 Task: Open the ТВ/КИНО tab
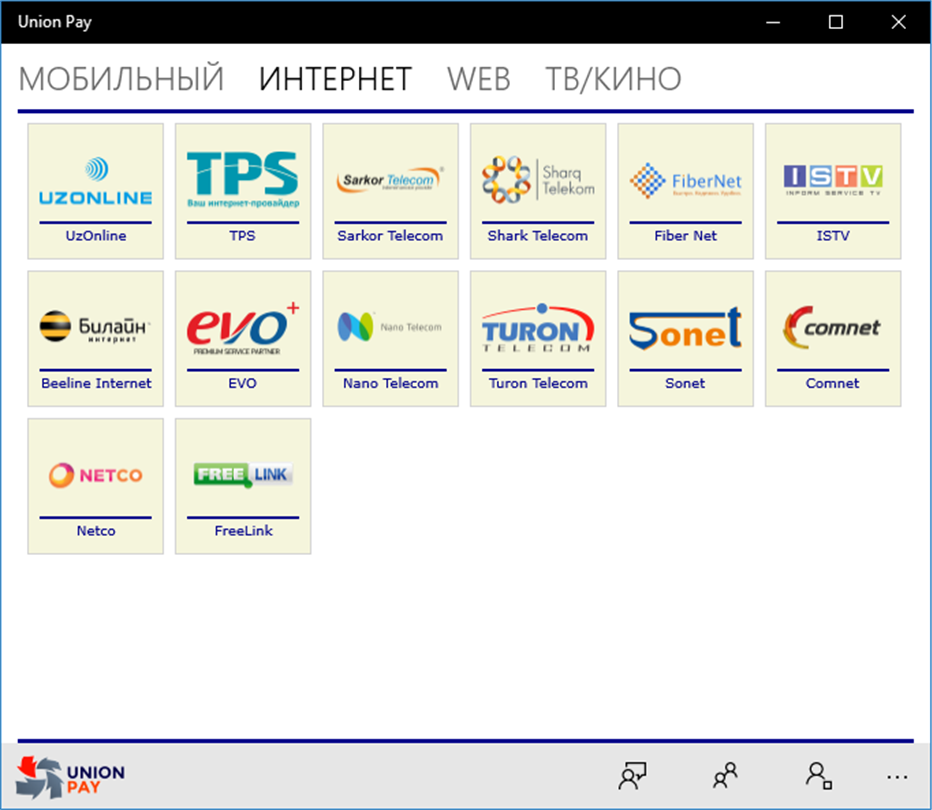pyautogui.click(x=613, y=79)
